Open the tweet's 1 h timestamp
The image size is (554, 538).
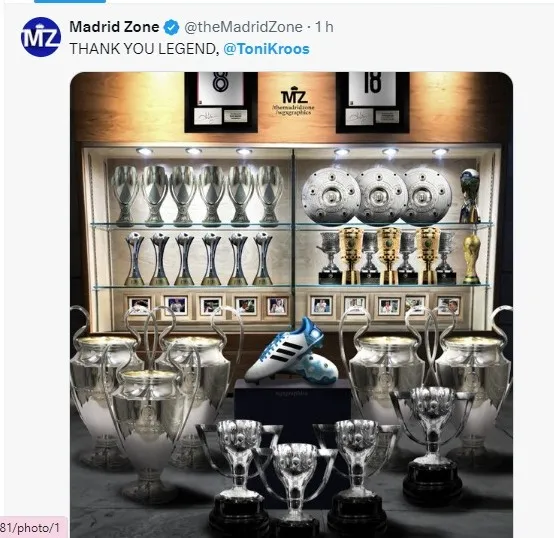pos(324,27)
